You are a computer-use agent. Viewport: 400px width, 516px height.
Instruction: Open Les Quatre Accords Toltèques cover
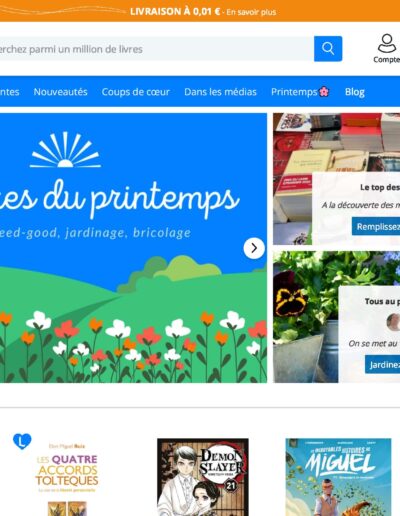pos(67,477)
